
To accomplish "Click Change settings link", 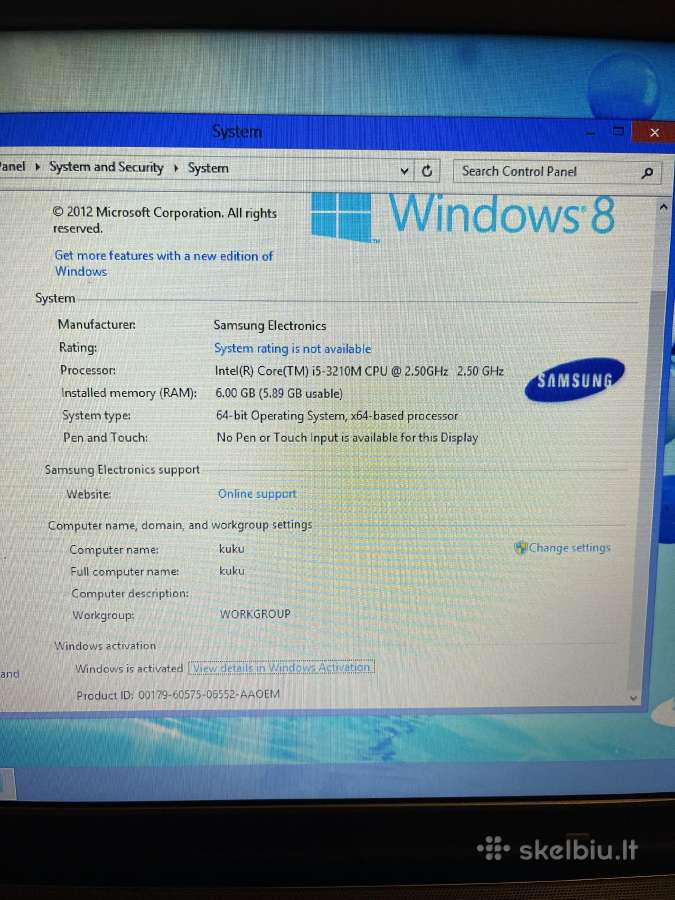I will 569,548.
